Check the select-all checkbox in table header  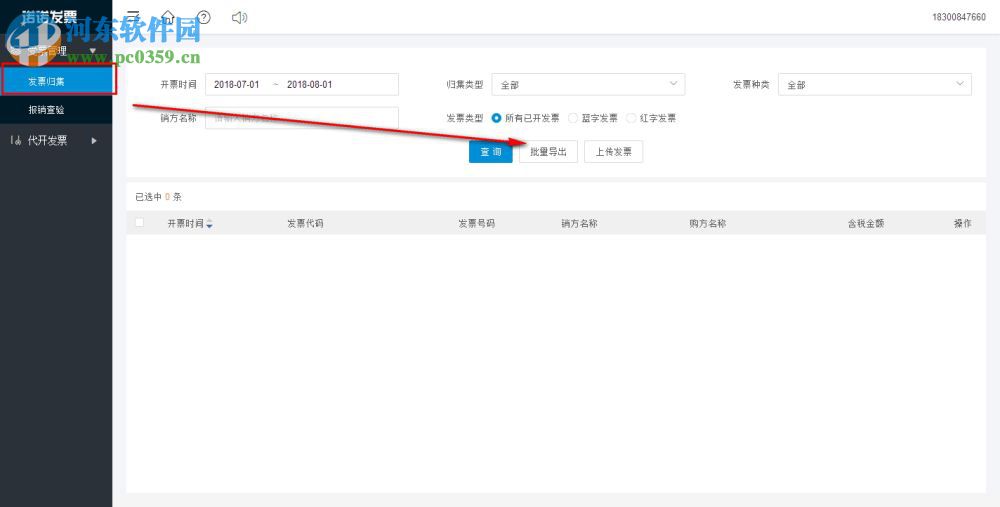(139, 223)
